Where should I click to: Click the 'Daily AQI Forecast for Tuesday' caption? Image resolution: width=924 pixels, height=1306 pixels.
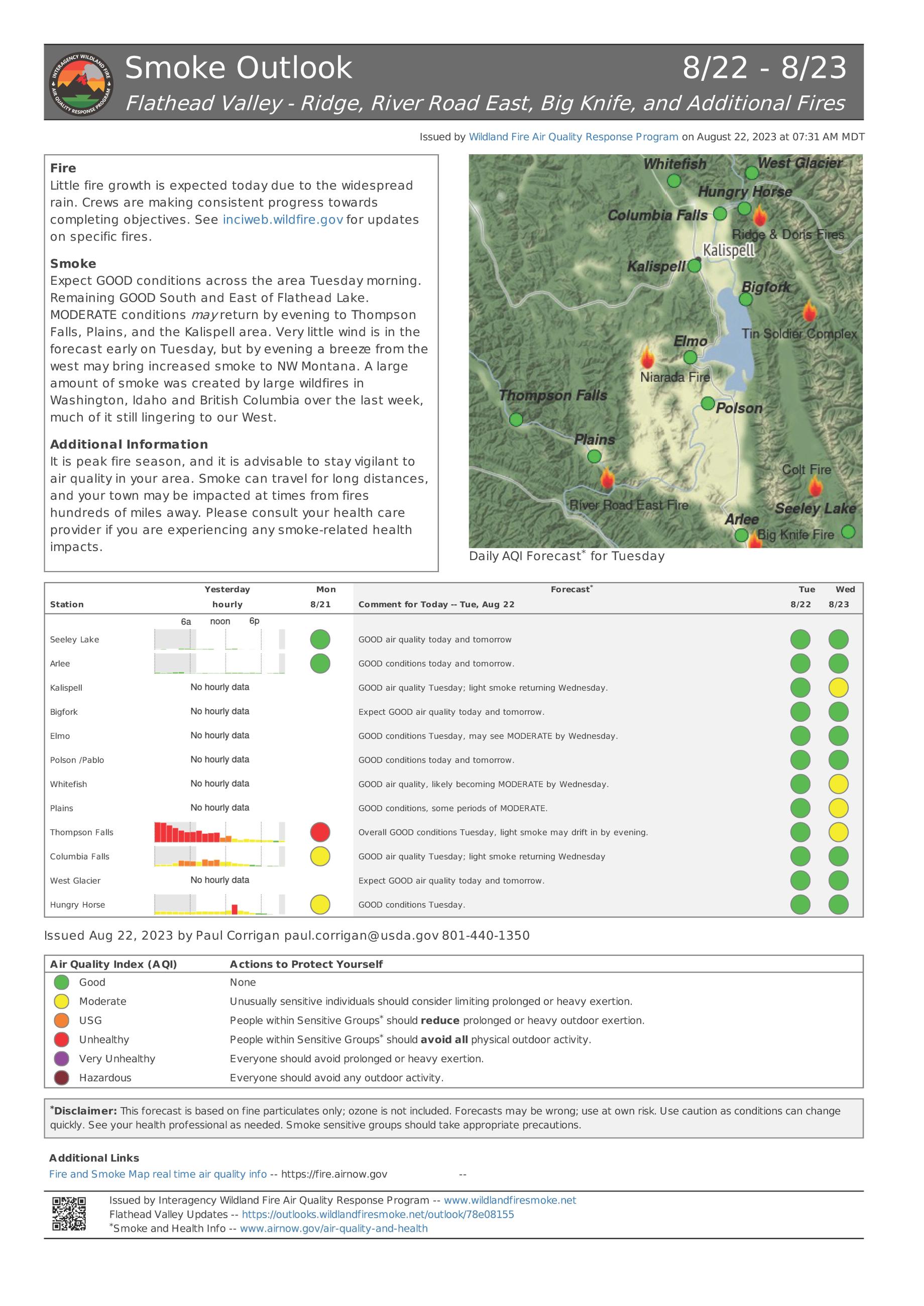pyautogui.click(x=566, y=556)
